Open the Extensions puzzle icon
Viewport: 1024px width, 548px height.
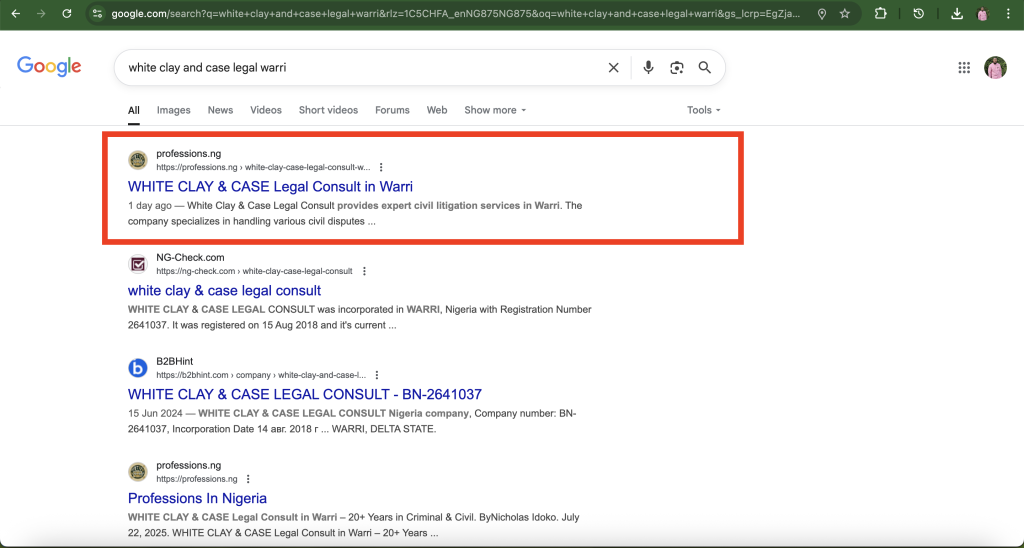(880, 13)
